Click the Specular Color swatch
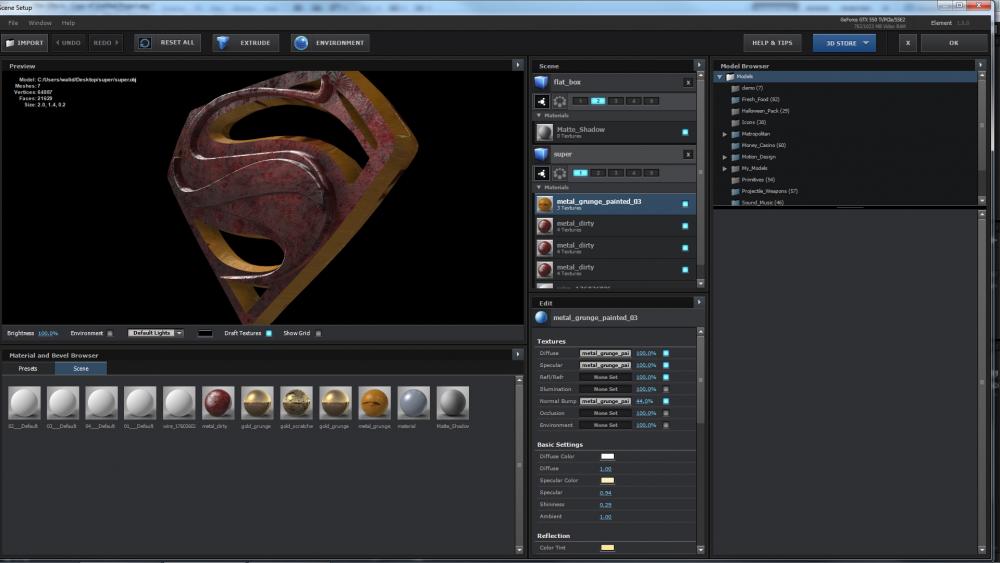This screenshot has width=1000, height=563. pos(607,481)
